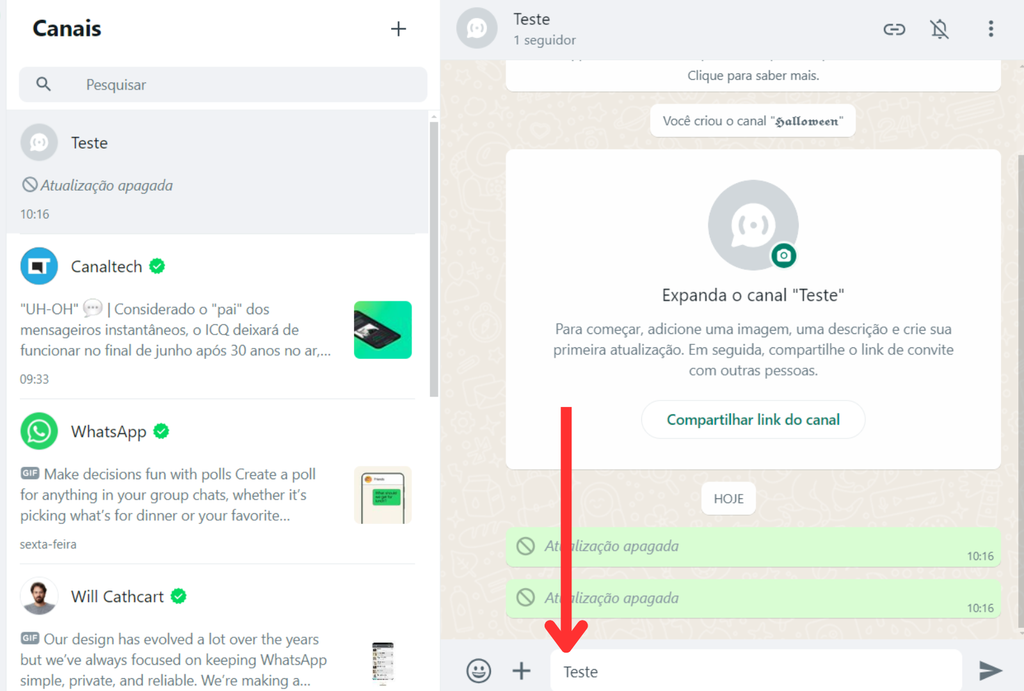Open the Canaltech channel
Screen dimensions: 1024x691
coord(217,316)
